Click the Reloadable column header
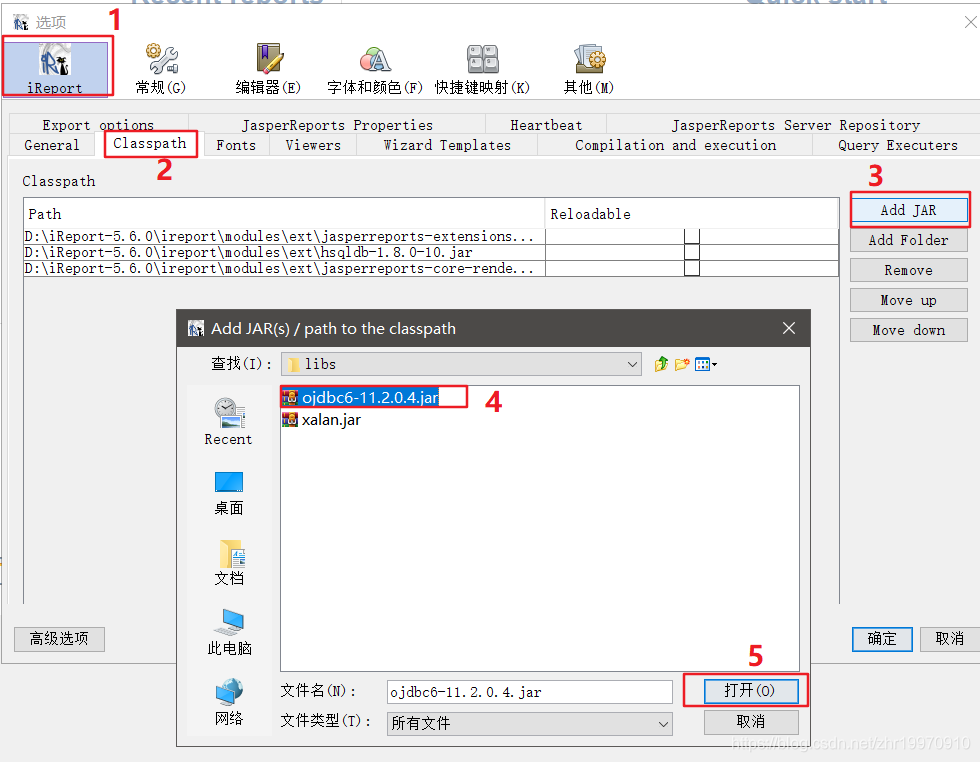Image resolution: width=980 pixels, height=762 pixels. pyautogui.click(x=691, y=214)
